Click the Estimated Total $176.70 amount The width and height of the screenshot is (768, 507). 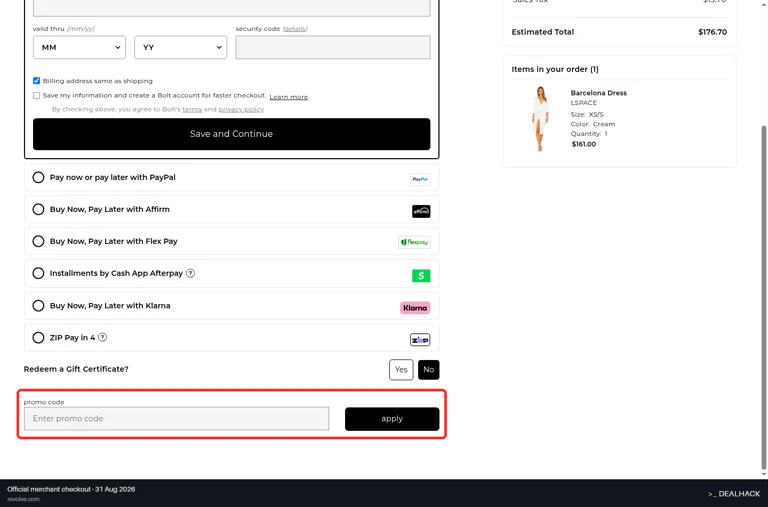tap(712, 32)
